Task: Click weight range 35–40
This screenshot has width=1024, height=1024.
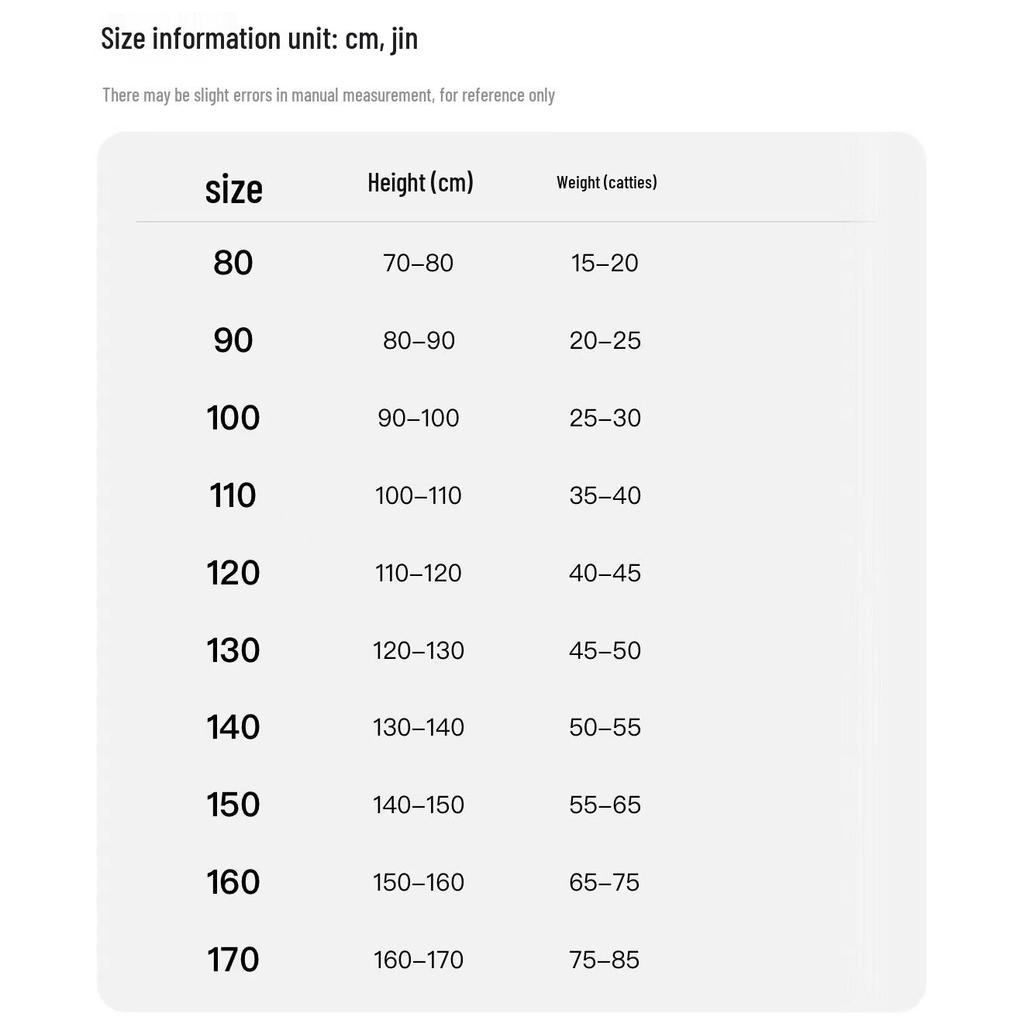Action: pyautogui.click(x=605, y=495)
